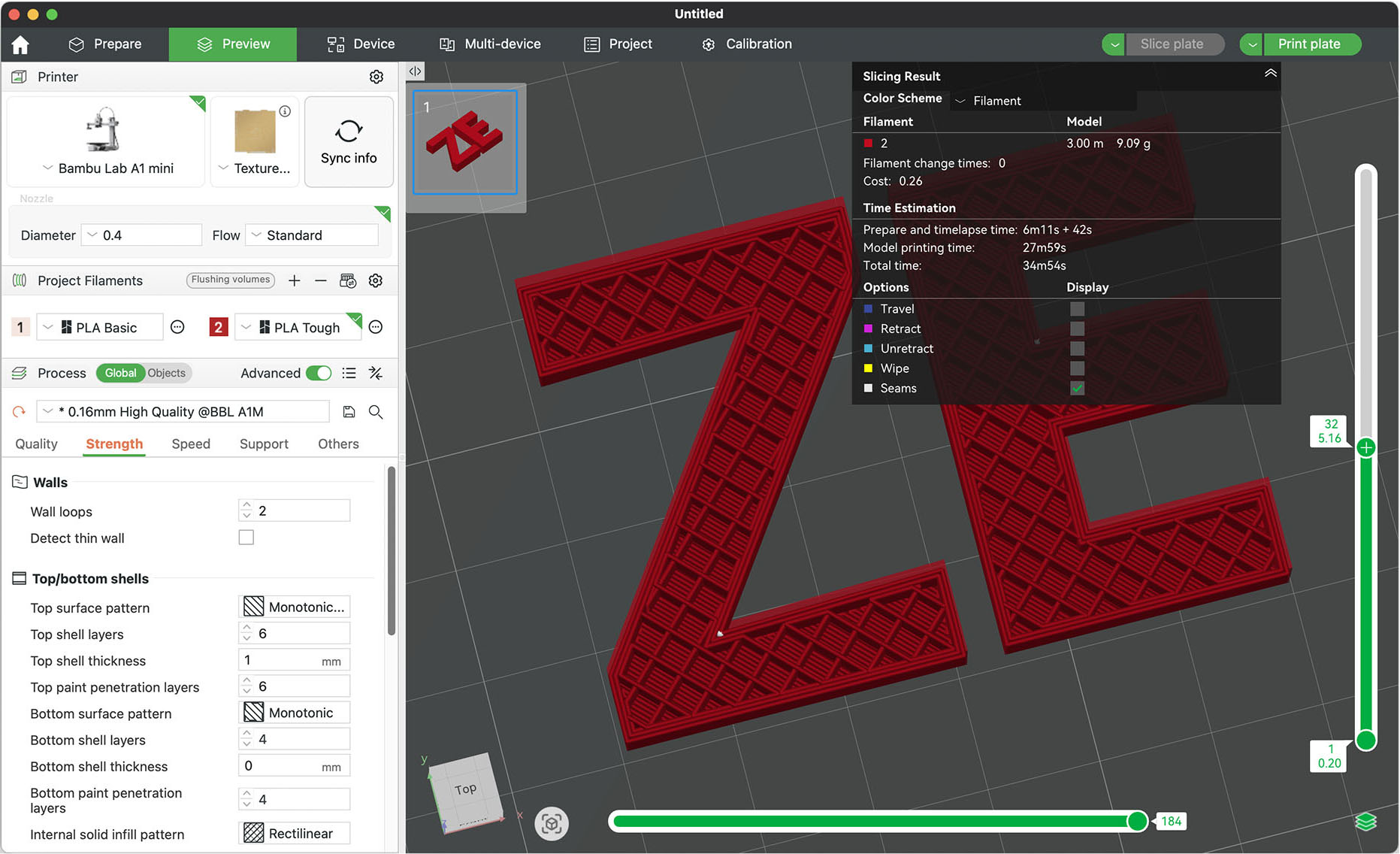1400x854 pixels.
Task: Search process settings with magnifier icon
Action: [x=376, y=412]
